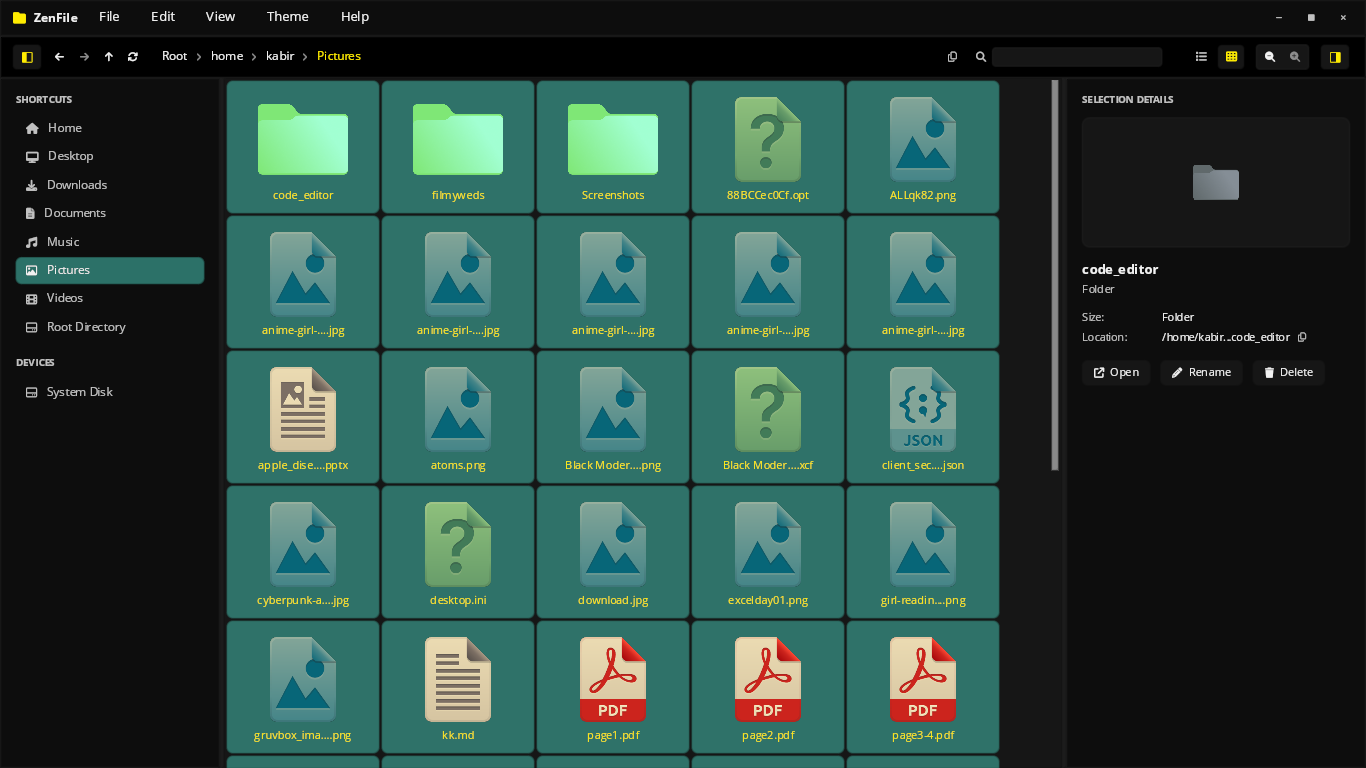1366x768 pixels.
Task: Open the Help menu
Action: pos(355,16)
